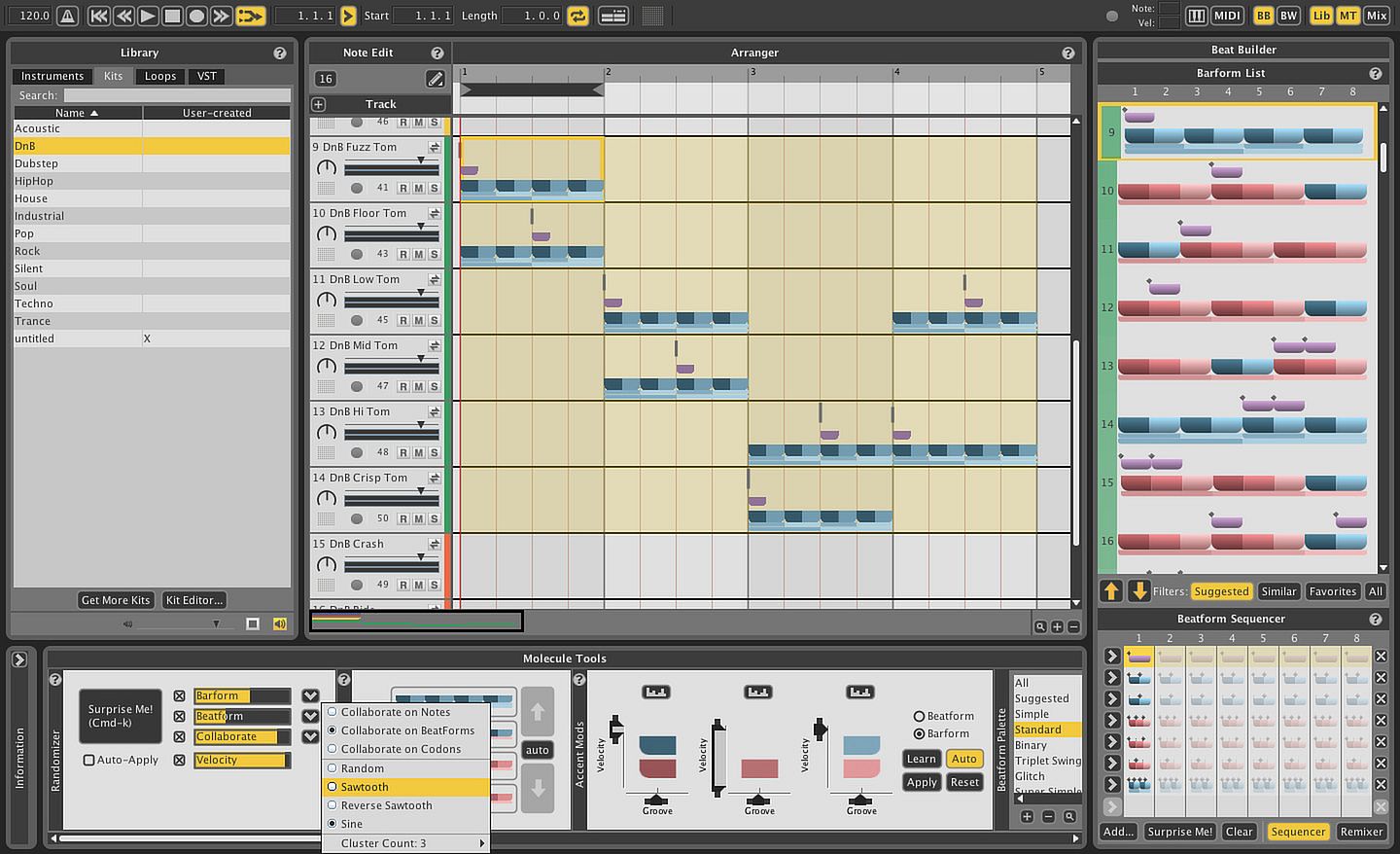Screen dimensions: 1400x854
Task: Click the Surprise Me! (Cmd-k) button
Action: (x=121, y=716)
